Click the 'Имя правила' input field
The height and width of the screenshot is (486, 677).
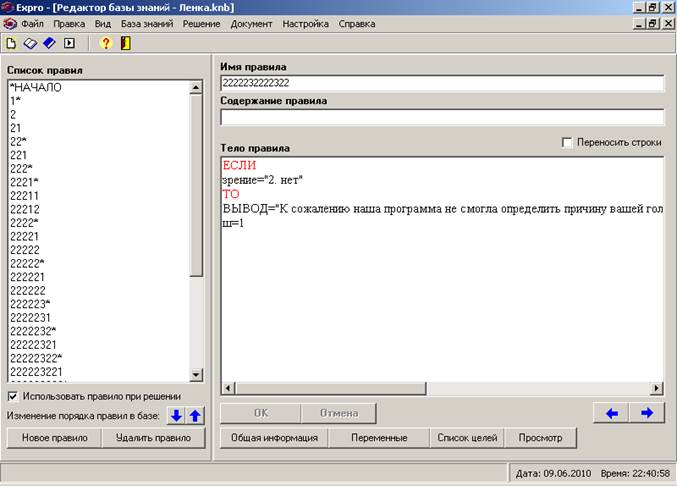tap(441, 83)
